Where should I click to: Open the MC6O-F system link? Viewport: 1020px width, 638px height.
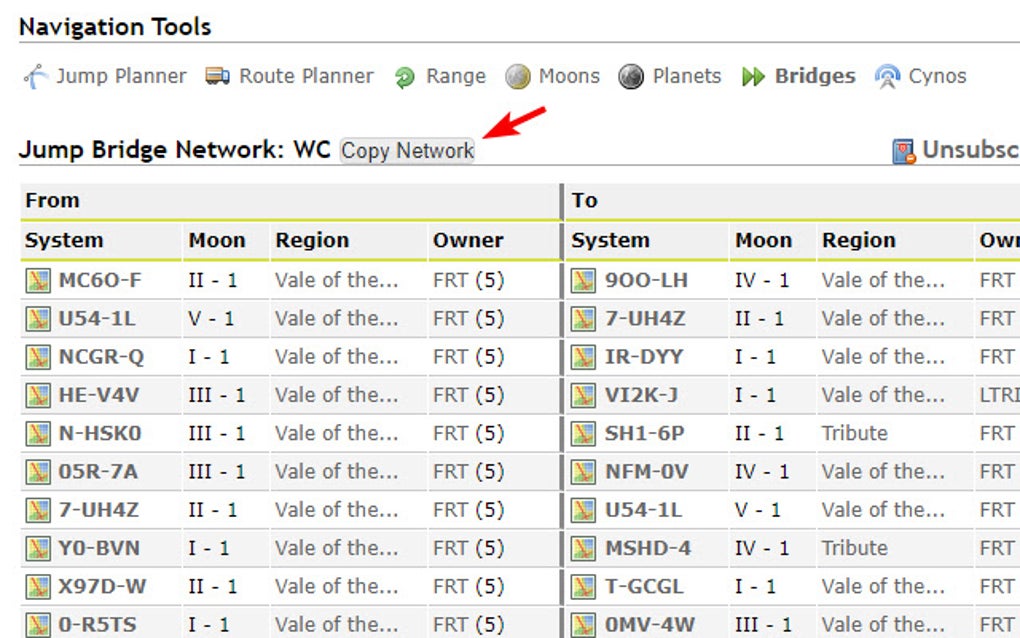tap(100, 280)
